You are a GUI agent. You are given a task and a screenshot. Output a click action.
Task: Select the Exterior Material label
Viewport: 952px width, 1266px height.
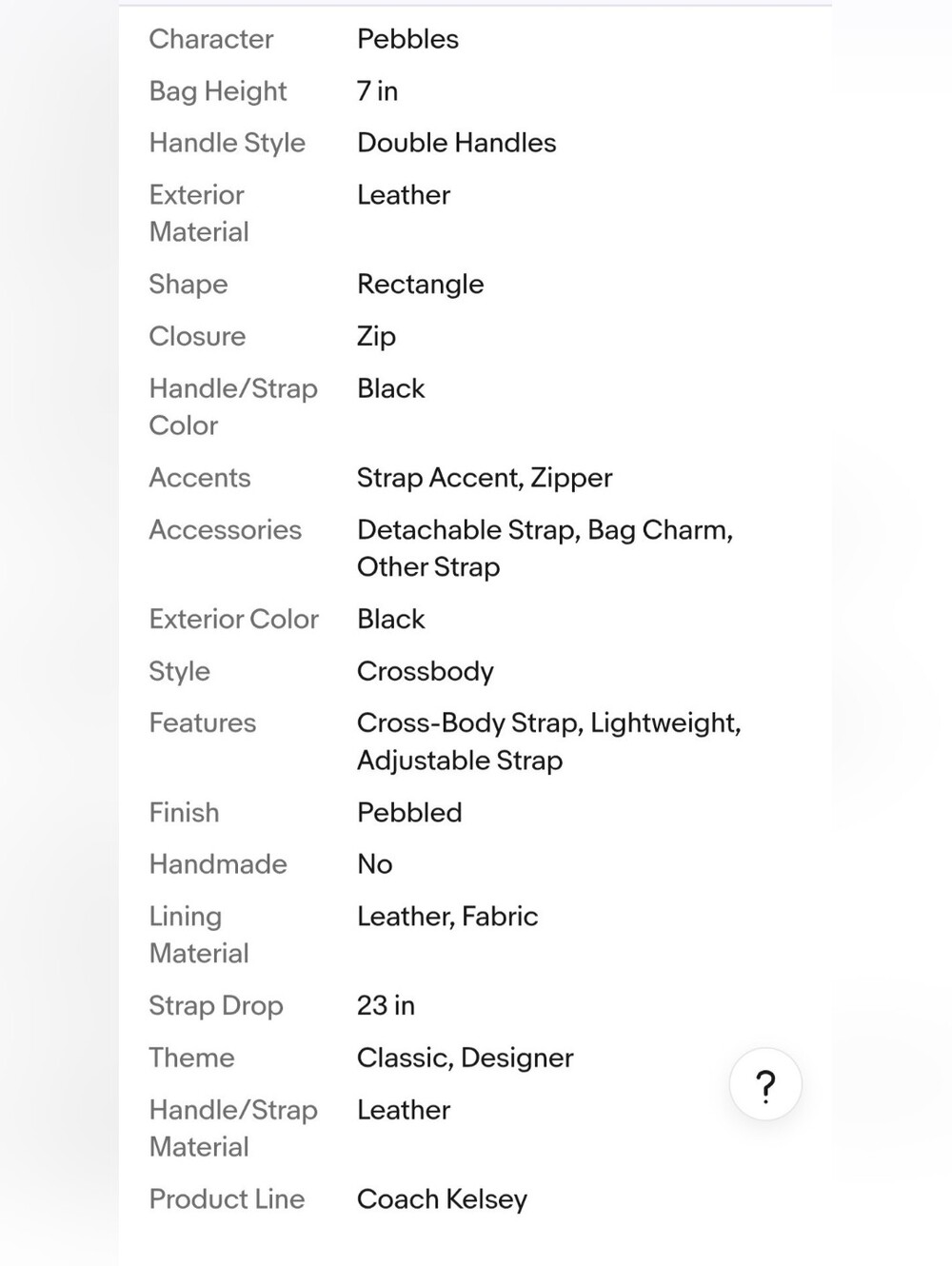[199, 213]
